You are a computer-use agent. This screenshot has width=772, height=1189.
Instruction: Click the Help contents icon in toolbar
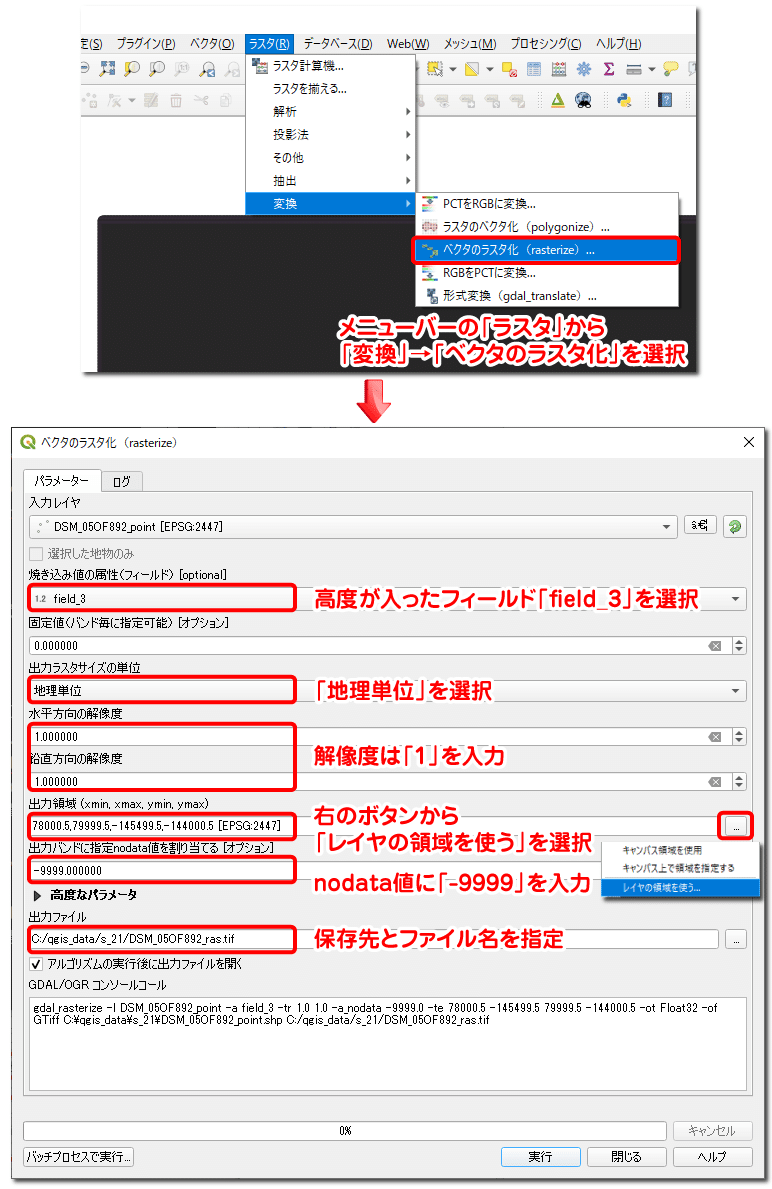click(x=665, y=100)
